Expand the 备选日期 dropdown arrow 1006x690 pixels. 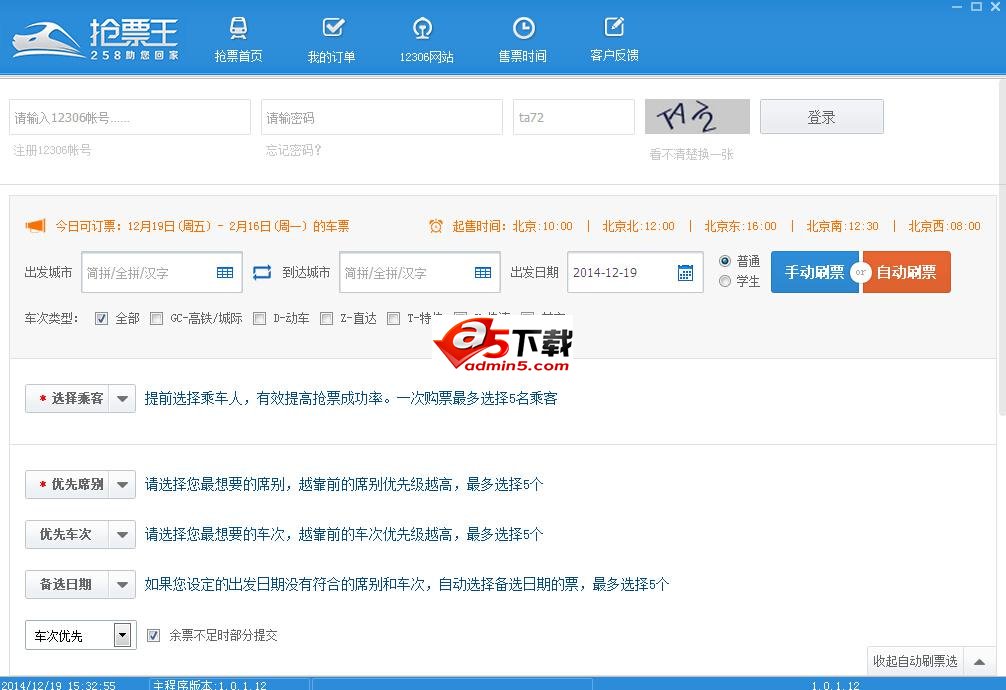[123, 585]
